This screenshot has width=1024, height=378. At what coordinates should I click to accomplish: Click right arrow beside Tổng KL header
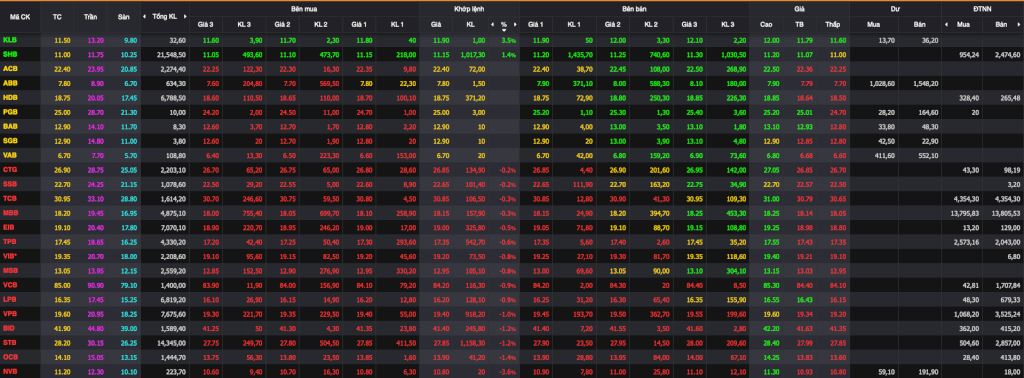coord(183,16)
